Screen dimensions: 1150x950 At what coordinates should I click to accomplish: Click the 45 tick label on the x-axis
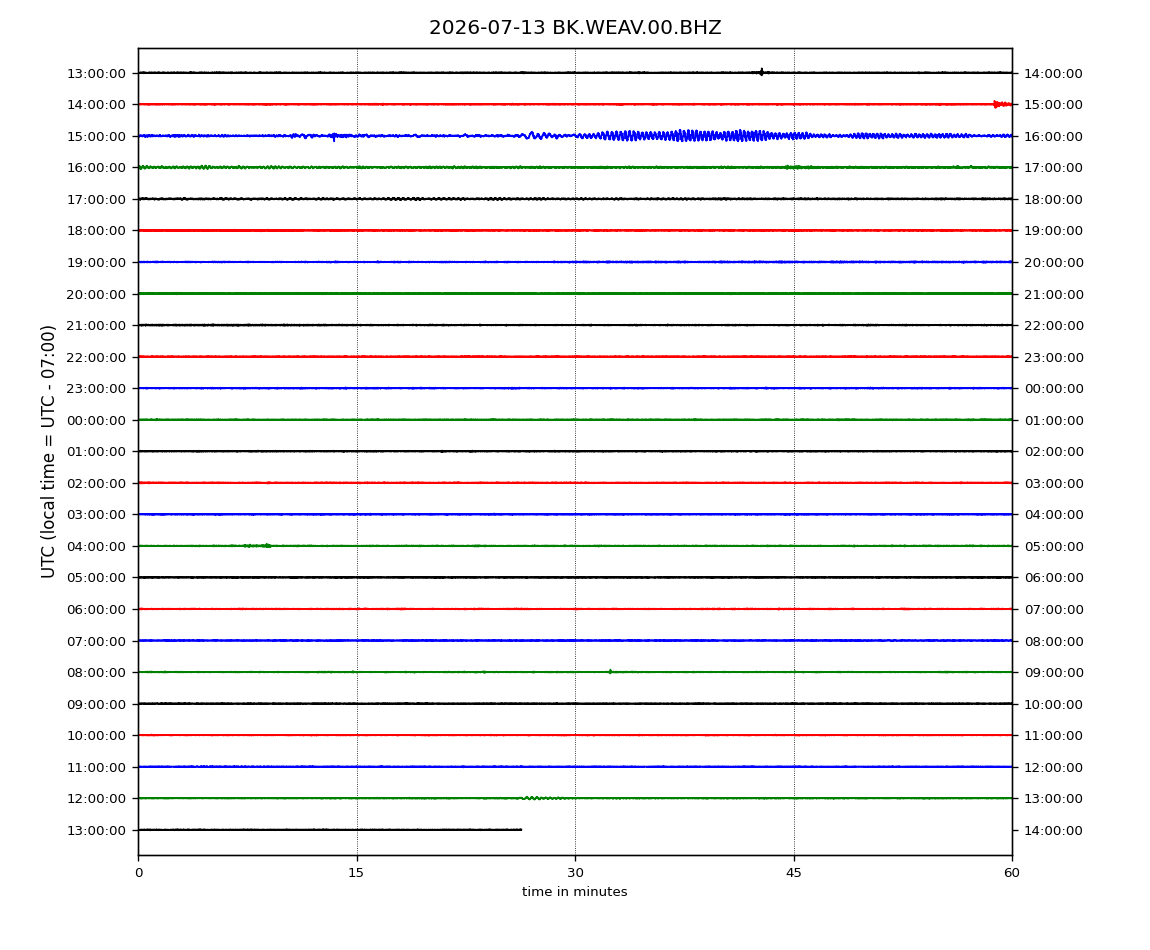pos(794,873)
